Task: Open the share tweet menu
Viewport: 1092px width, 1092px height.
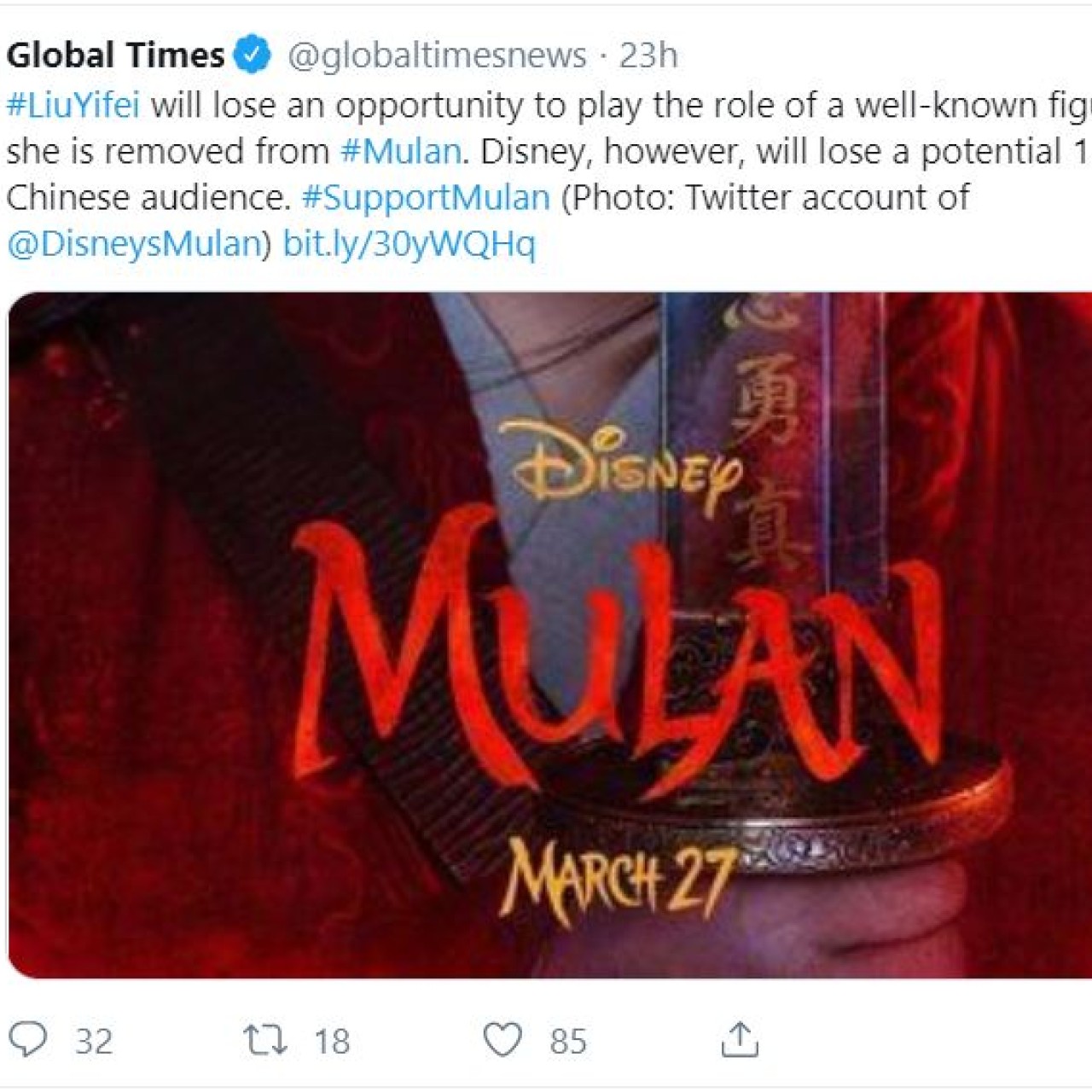Action: tap(740, 1040)
